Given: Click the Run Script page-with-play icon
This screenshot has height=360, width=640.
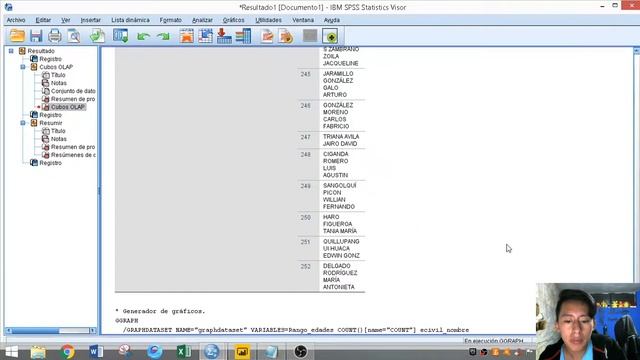Looking at the screenshot, I should coord(286,36).
